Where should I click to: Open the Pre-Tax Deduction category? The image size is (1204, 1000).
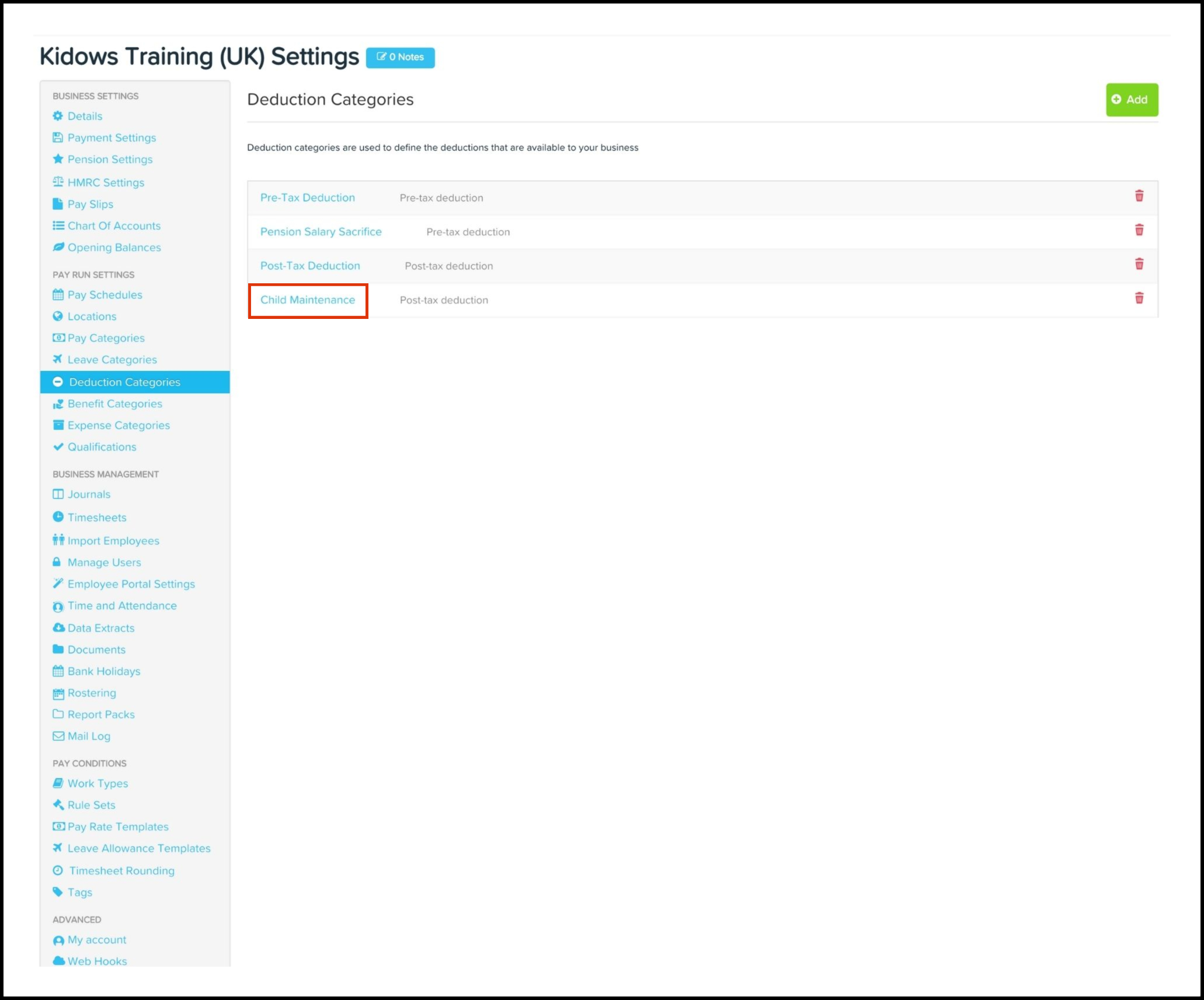click(x=307, y=198)
